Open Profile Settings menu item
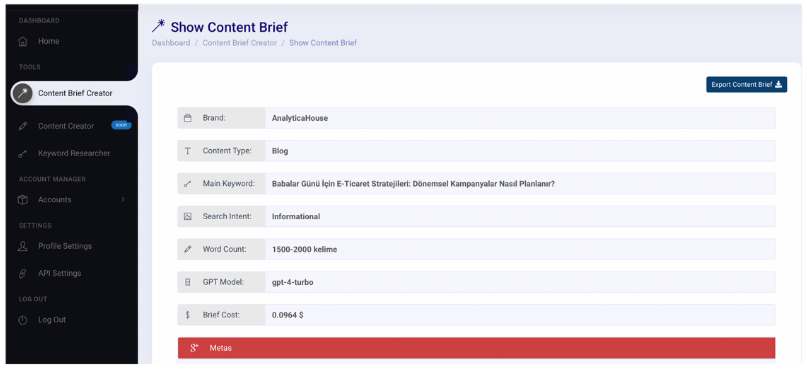The height and width of the screenshot is (372, 807). (x=65, y=246)
